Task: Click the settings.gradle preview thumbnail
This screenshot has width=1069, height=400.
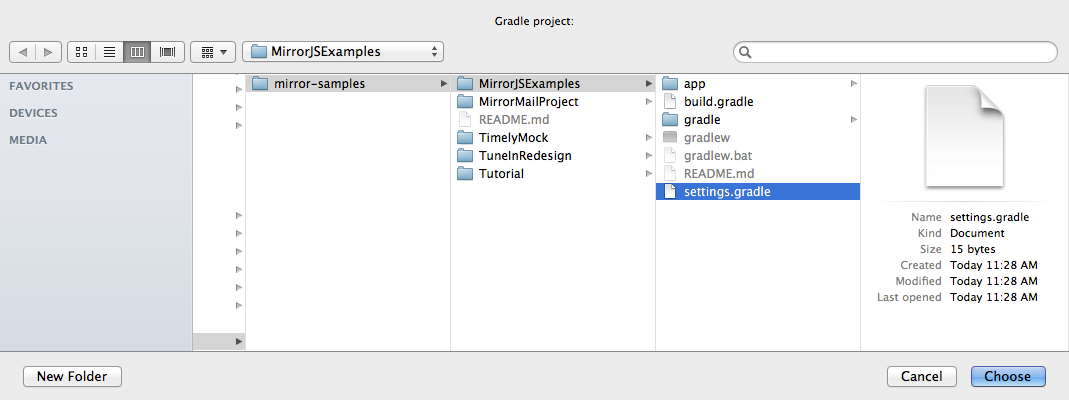Action: tap(963, 136)
